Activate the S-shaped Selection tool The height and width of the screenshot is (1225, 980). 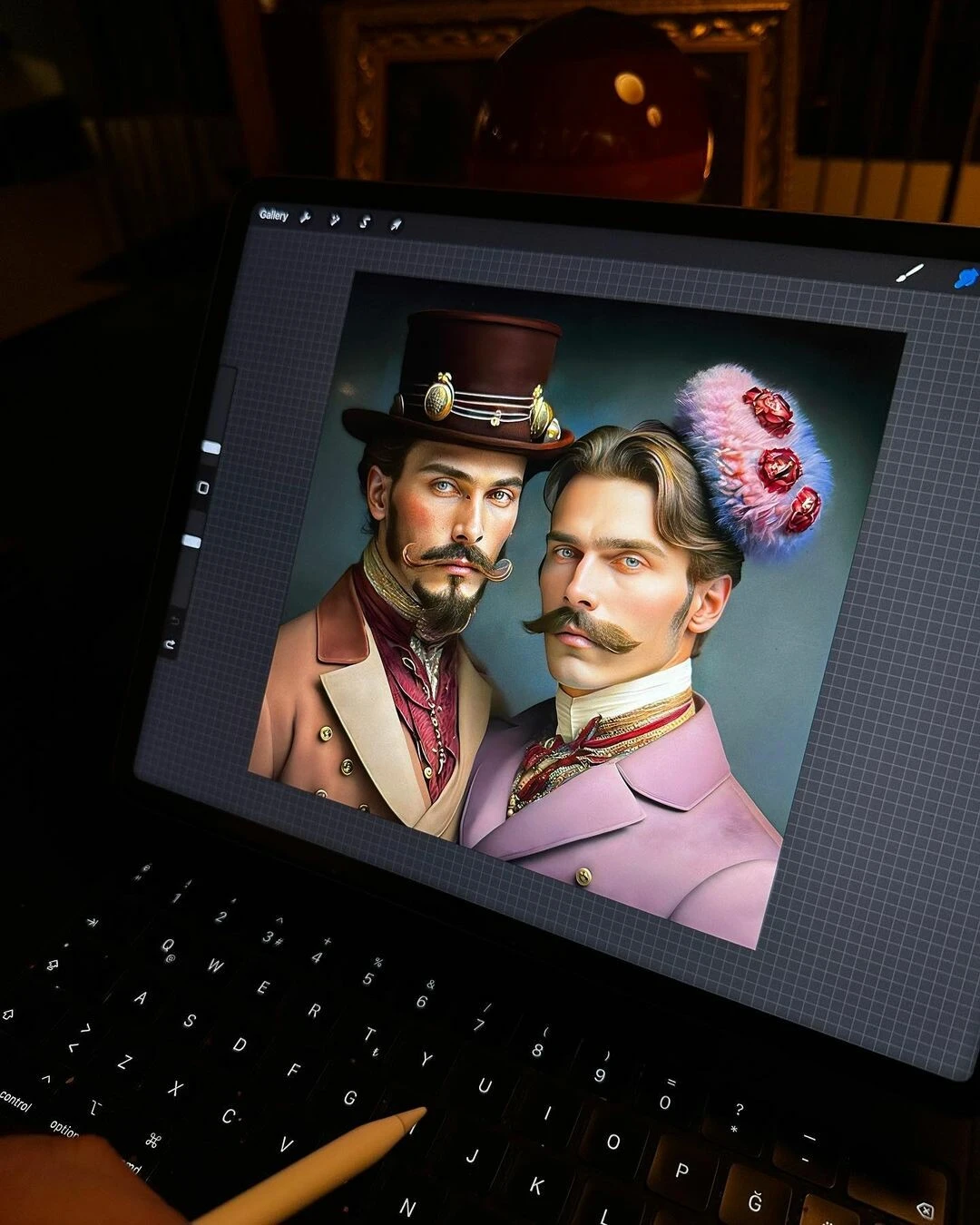[365, 221]
